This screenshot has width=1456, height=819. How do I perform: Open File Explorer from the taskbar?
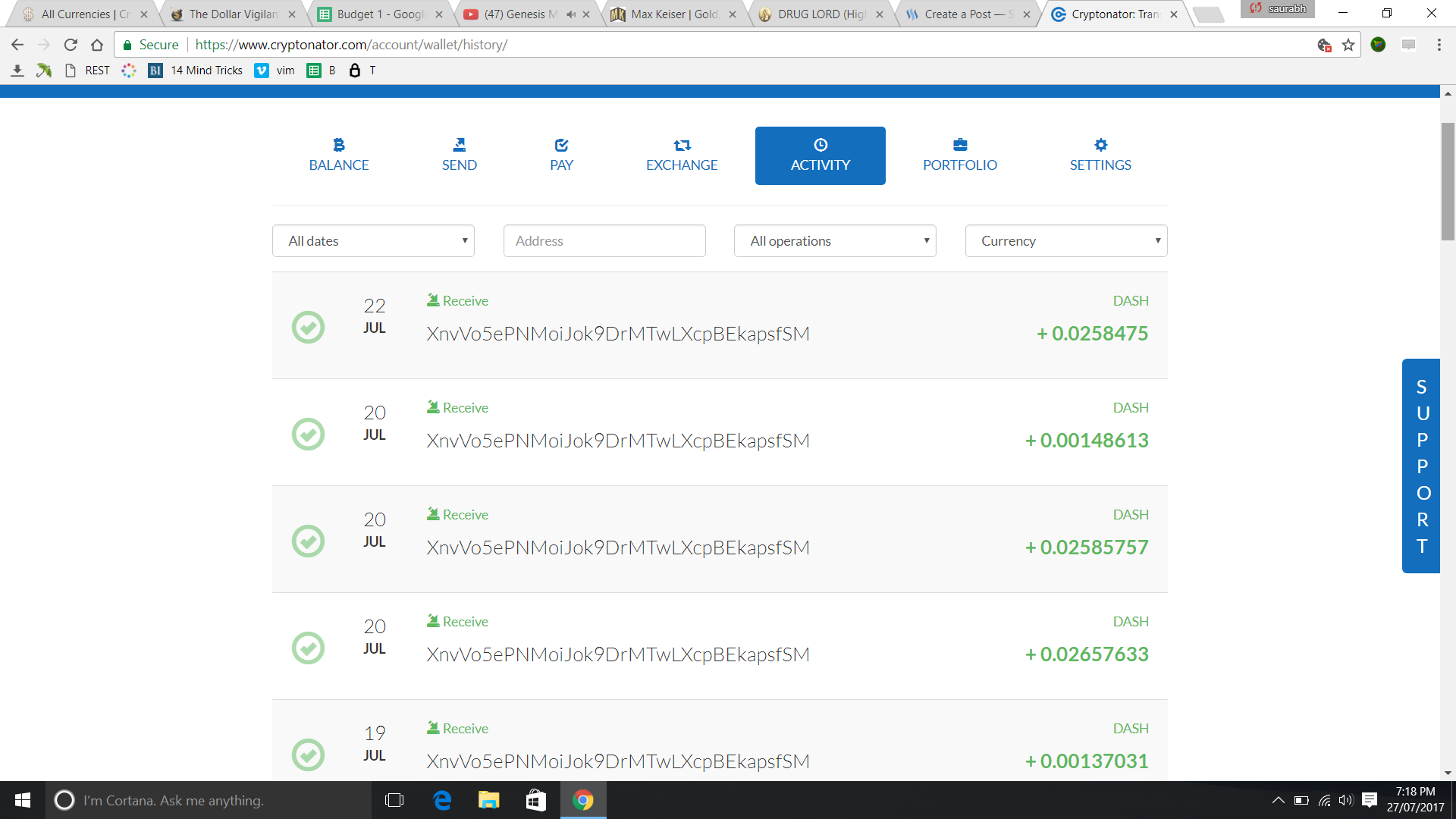[x=489, y=800]
